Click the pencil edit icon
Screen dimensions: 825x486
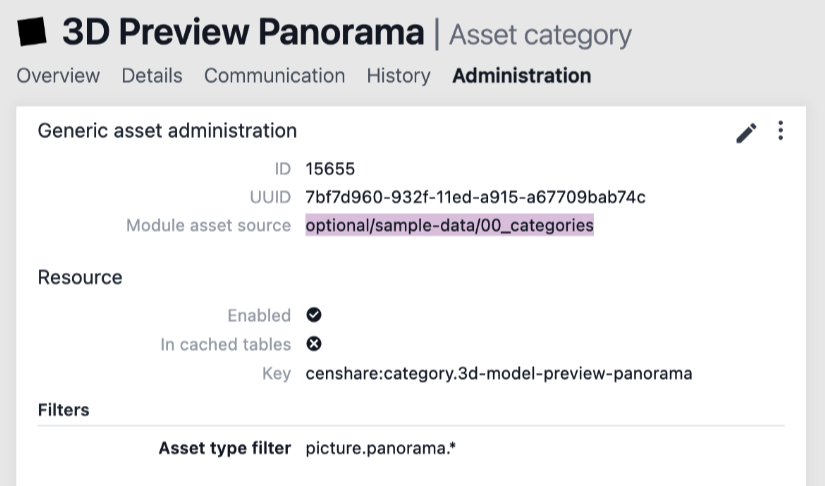click(x=746, y=134)
